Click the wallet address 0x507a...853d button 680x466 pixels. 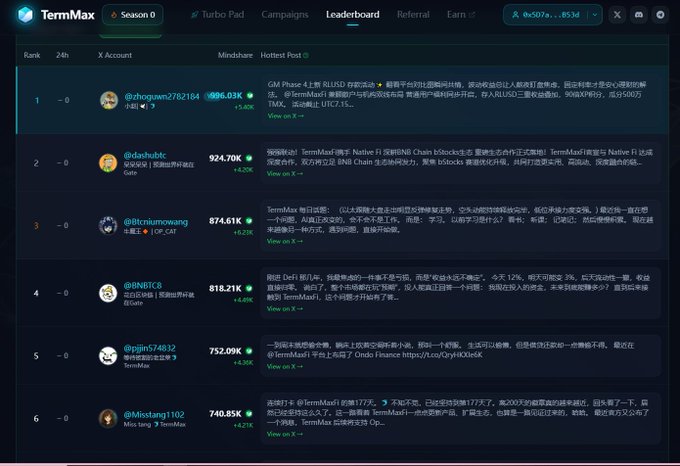(546, 15)
